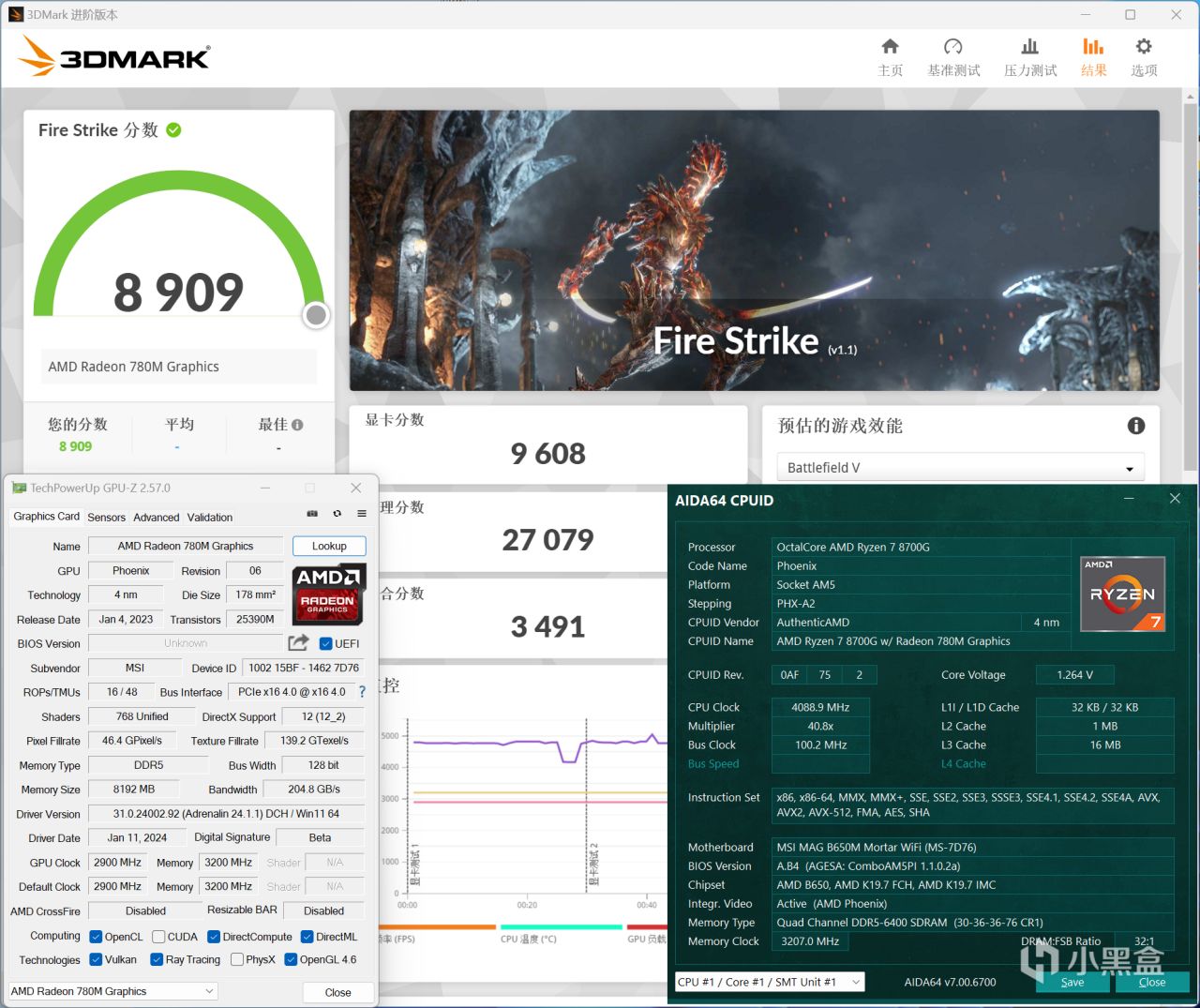Image resolution: width=1200 pixels, height=1008 pixels.
Task: Close the AIDA64 CPUID window with X
Action: (1175, 499)
